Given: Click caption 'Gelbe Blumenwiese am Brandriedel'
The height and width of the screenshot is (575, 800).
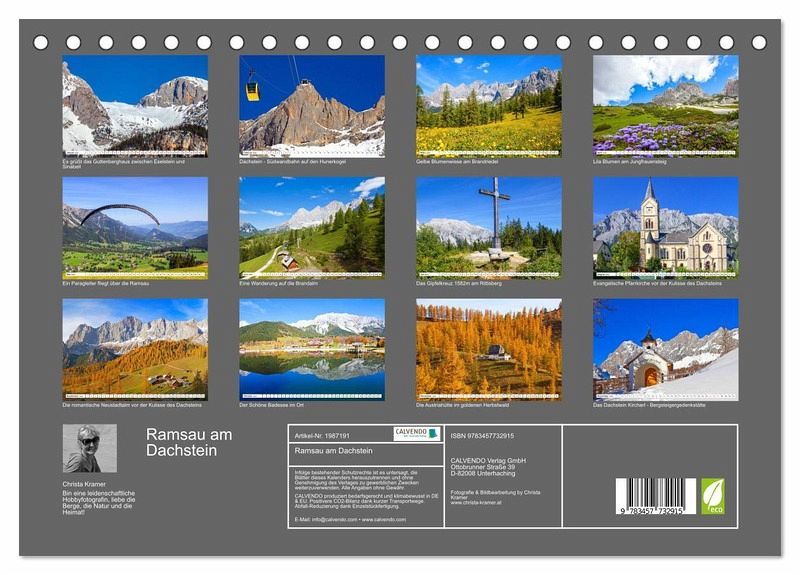Looking at the screenshot, I should 457,162.
